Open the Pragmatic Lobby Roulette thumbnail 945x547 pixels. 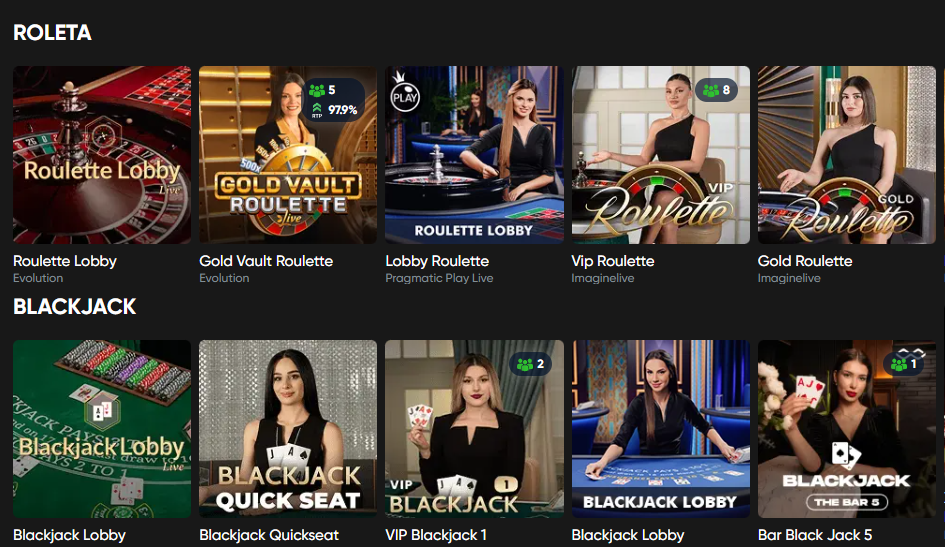474,155
